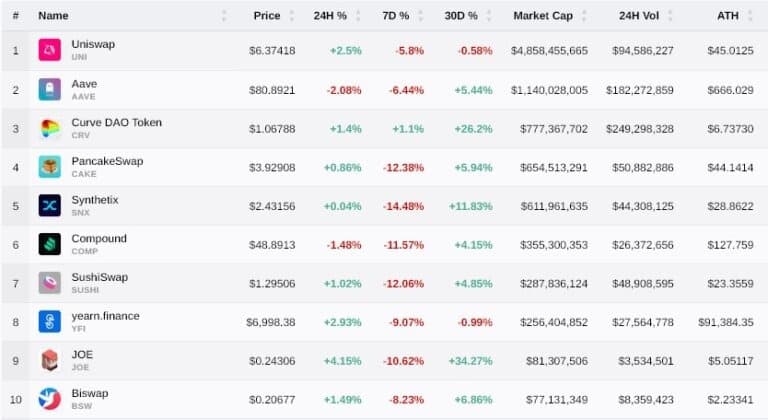
Task: Open the Synthetix coin link
Action: tap(95, 200)
